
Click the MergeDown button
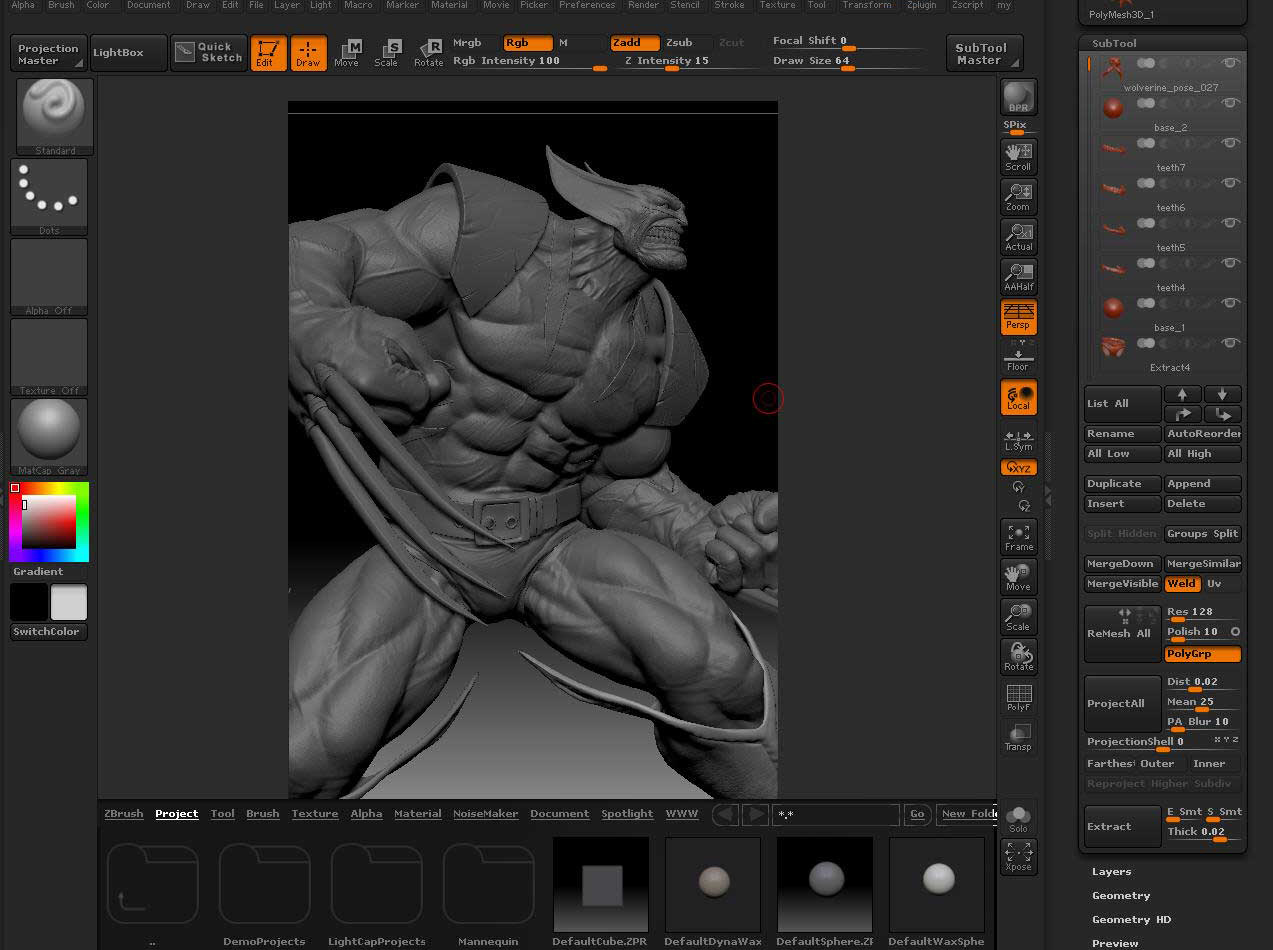click(x=1122, y=564)
